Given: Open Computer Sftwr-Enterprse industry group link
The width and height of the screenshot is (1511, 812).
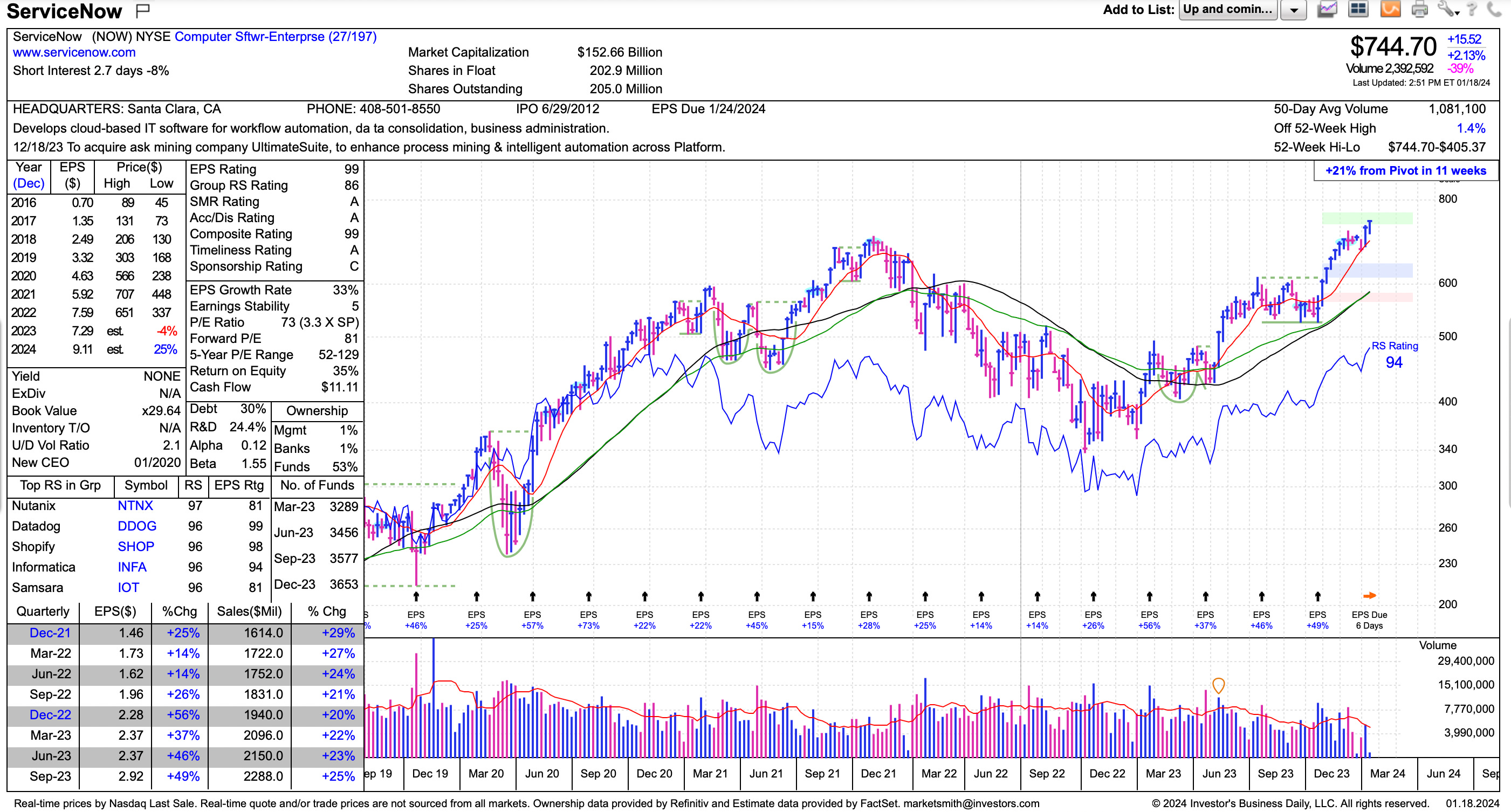Looking at the screenshot, I should click(276, 36).
